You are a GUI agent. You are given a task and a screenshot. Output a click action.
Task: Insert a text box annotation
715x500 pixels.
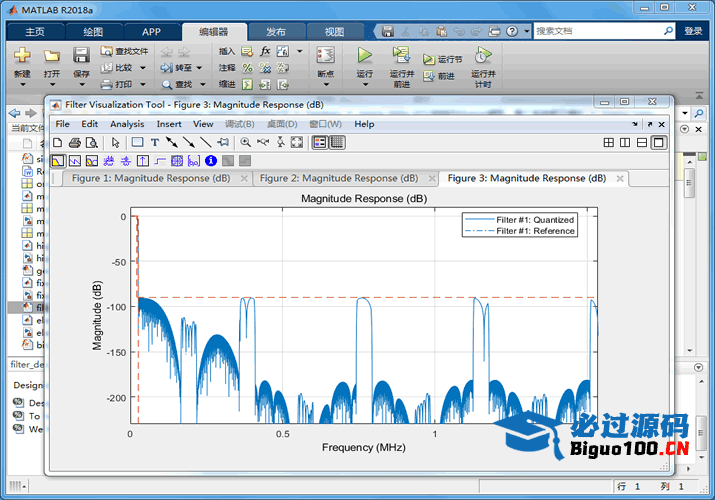pyautogui.click(x=155, y=143)
